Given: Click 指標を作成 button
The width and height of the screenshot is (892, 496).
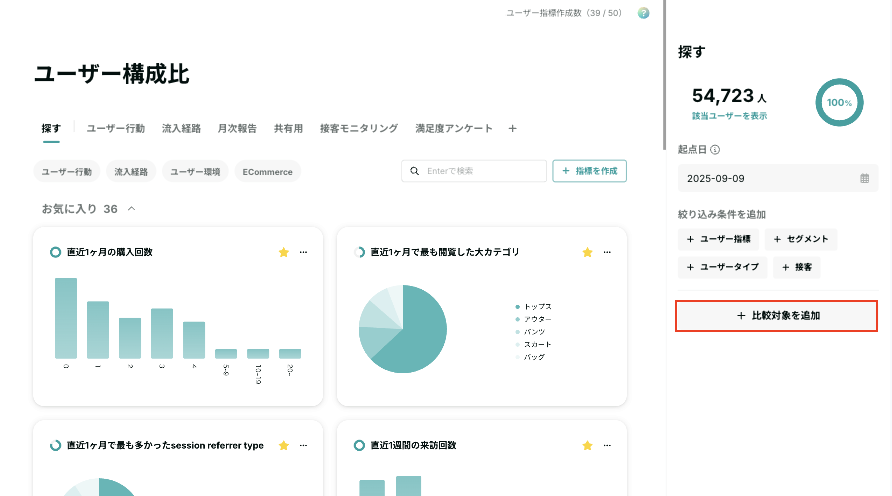Looking at the screenshot, I should click(x=589, y=171).
